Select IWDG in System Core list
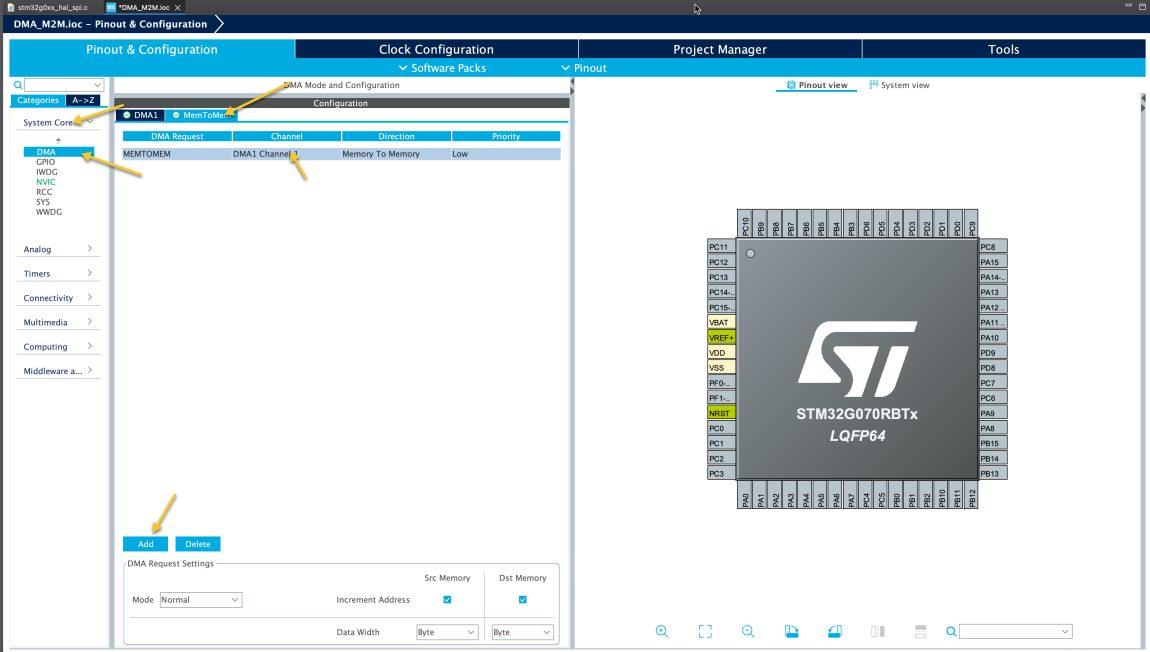The height and width of the screenshot is (652, 1150). (46, 172)
